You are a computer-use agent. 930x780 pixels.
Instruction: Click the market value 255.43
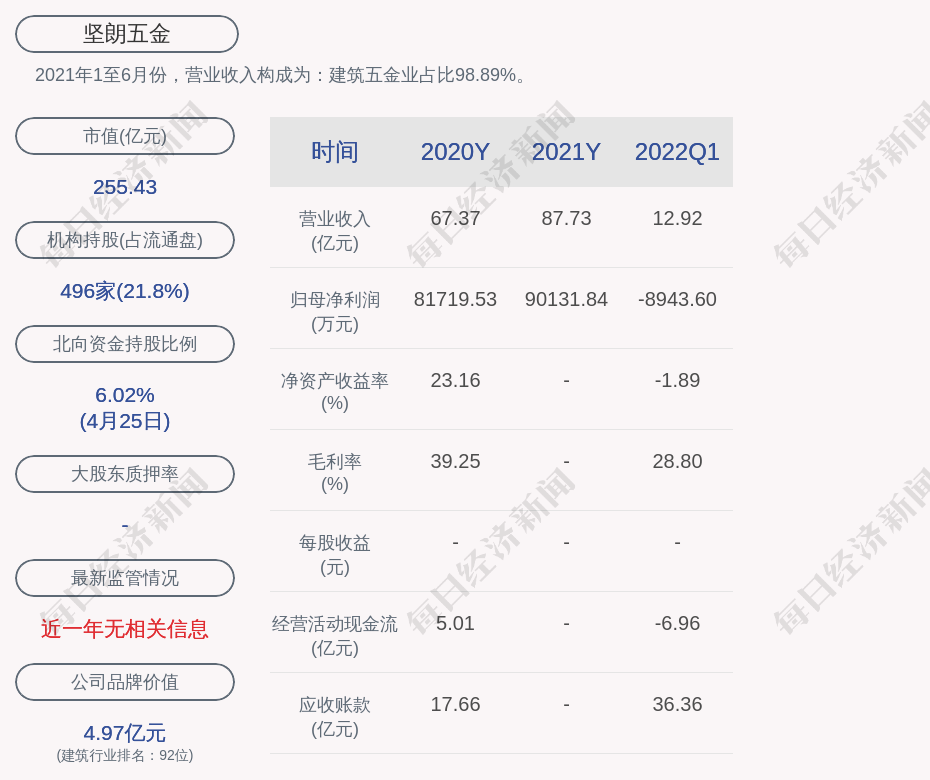pyautogui.click(x=125, y=187)
